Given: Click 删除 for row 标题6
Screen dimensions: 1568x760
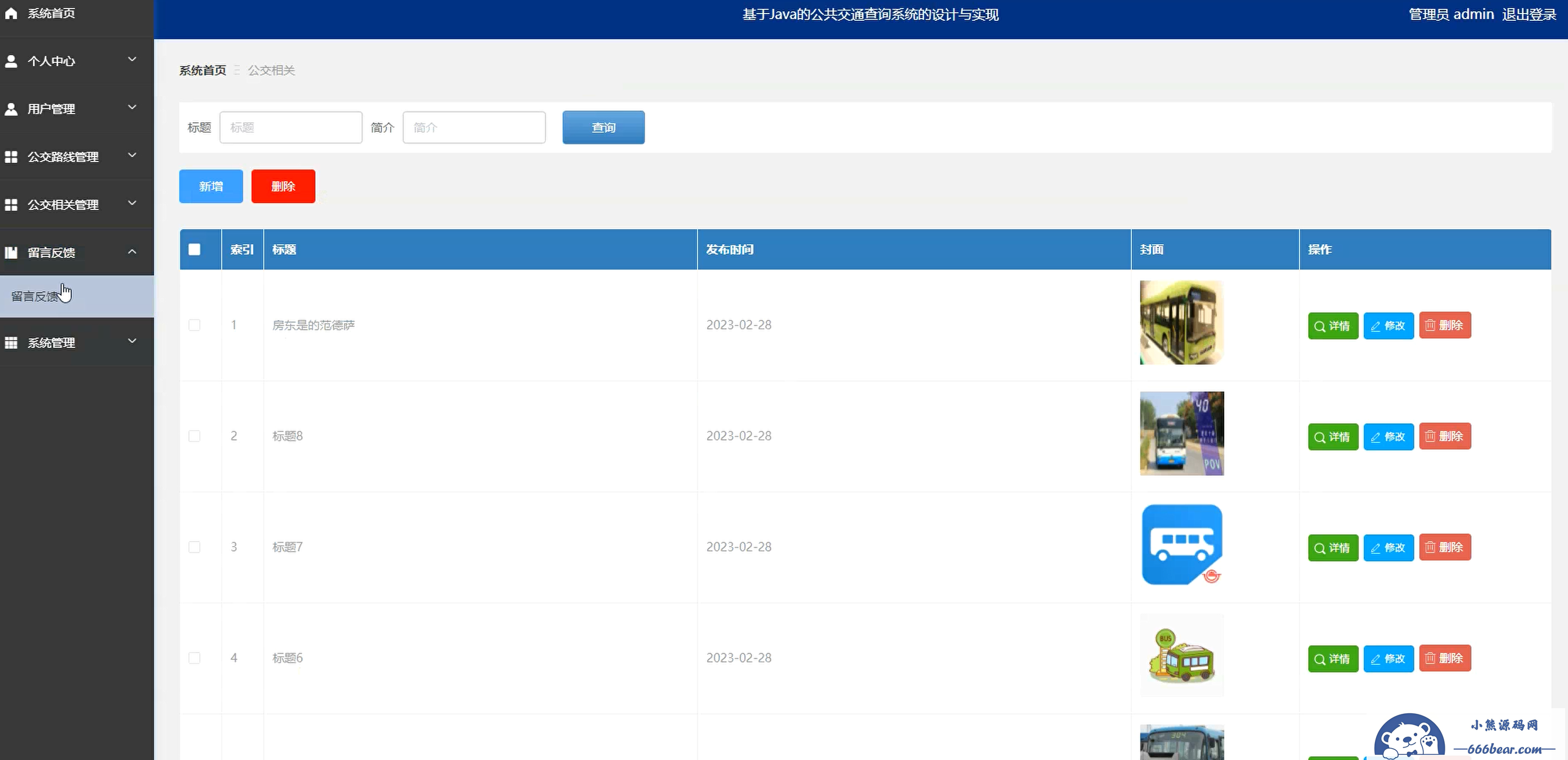Looking at the screenshot, I should [1445, 658].
